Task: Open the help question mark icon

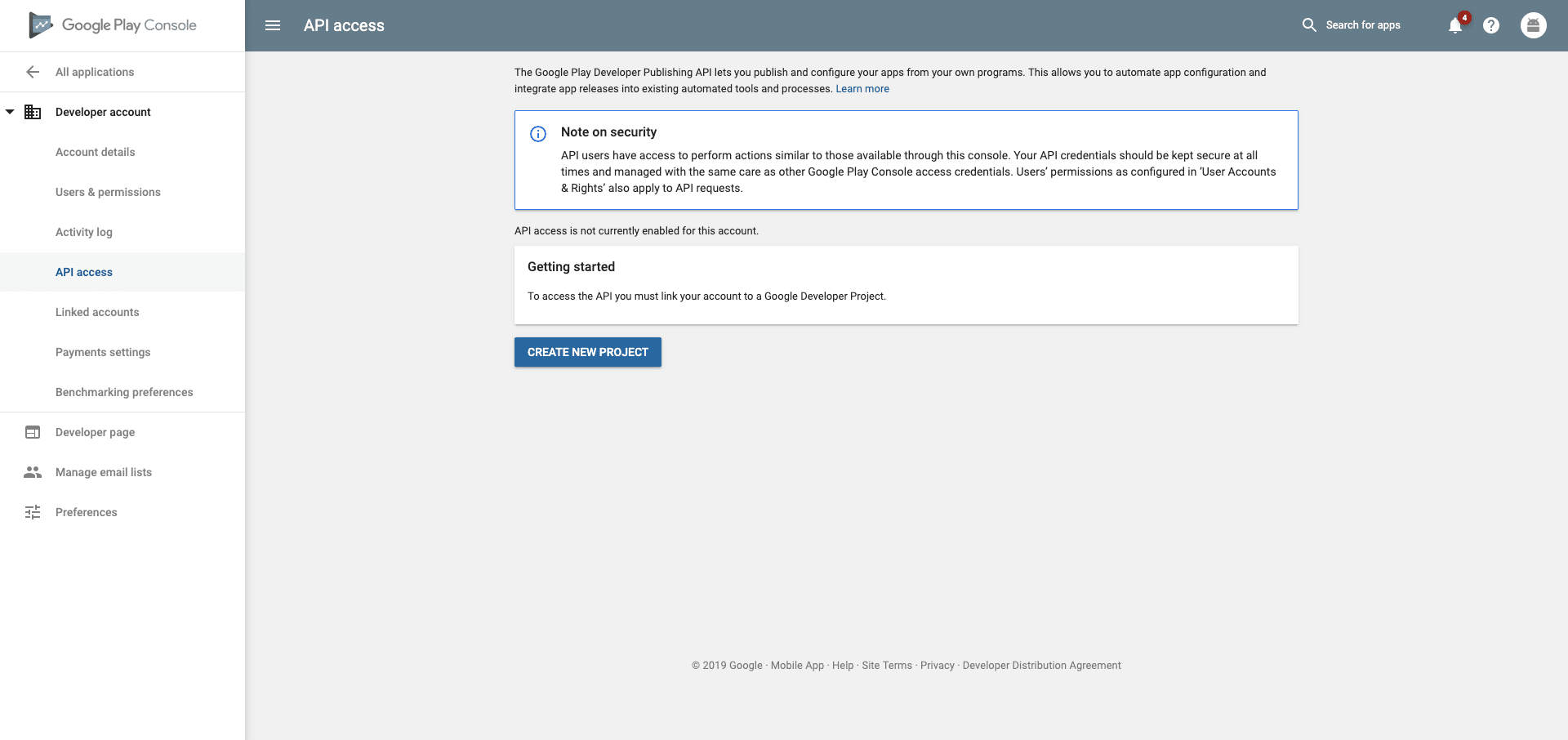Action: click(1491, 25)
